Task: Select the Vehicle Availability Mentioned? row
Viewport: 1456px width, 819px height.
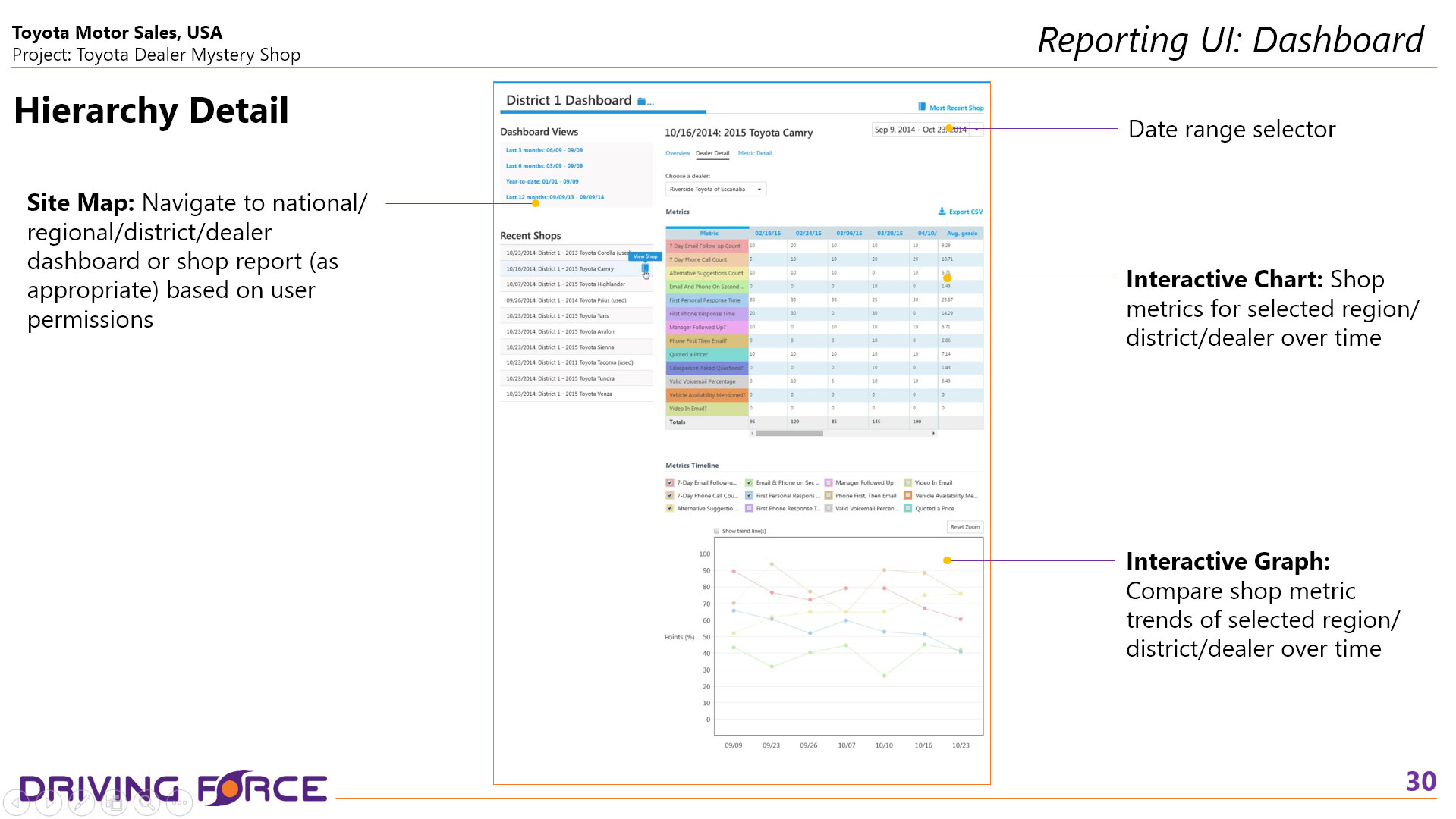Action: click(825, 395)
